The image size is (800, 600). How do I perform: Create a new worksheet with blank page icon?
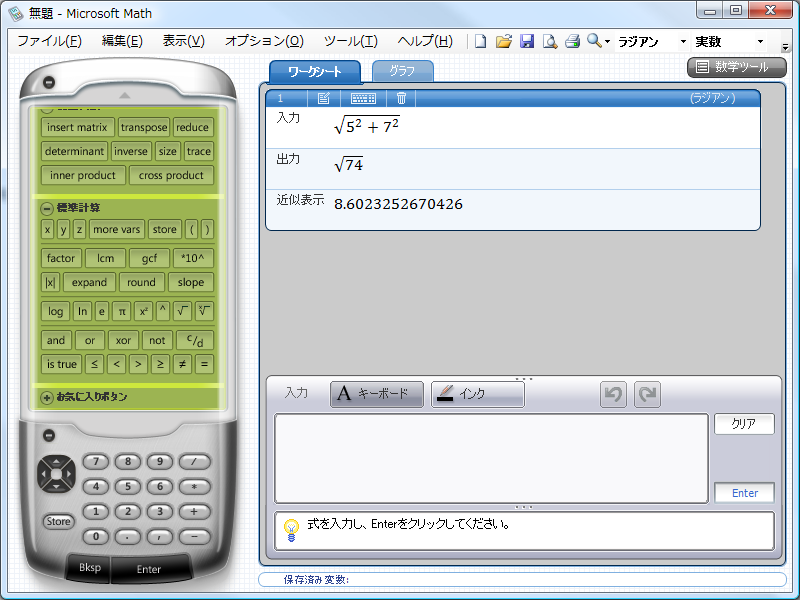pyautogui.click(x=481, y=41)
